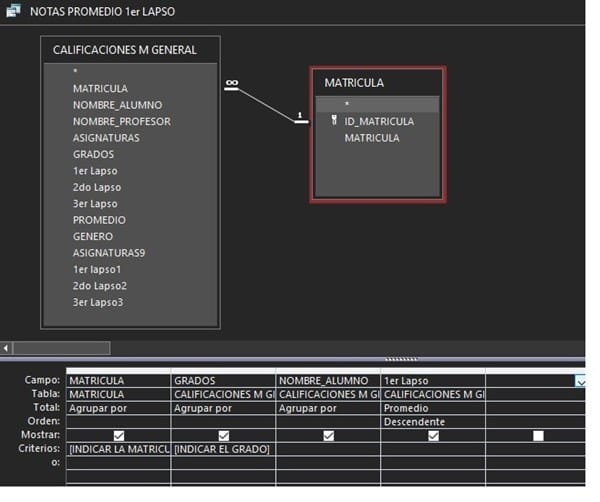
Task: Uncheck the Mostrar checkbox for the GRADOS column
Action: point(224,435)
